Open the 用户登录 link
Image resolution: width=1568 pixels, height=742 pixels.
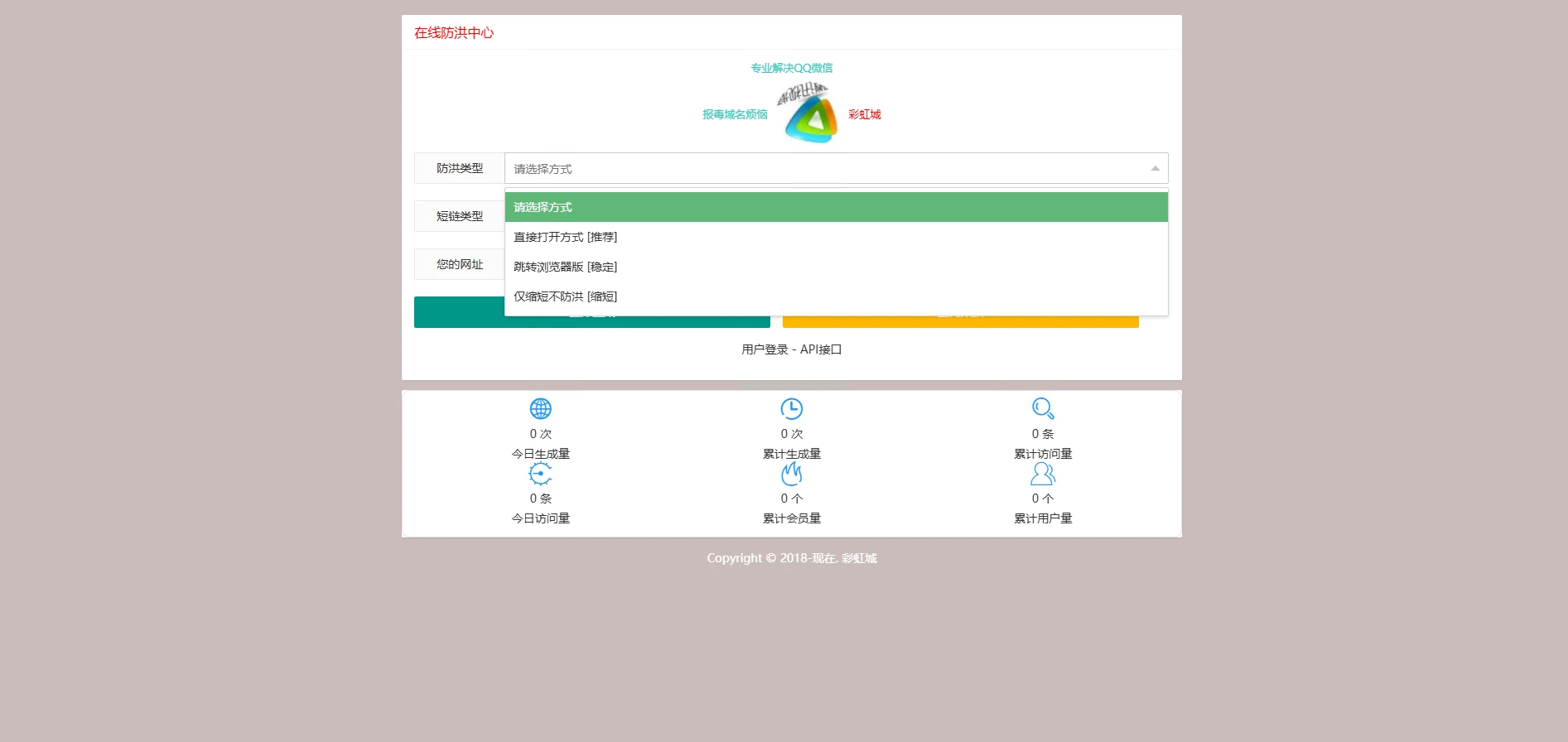[x=765, y=349]
